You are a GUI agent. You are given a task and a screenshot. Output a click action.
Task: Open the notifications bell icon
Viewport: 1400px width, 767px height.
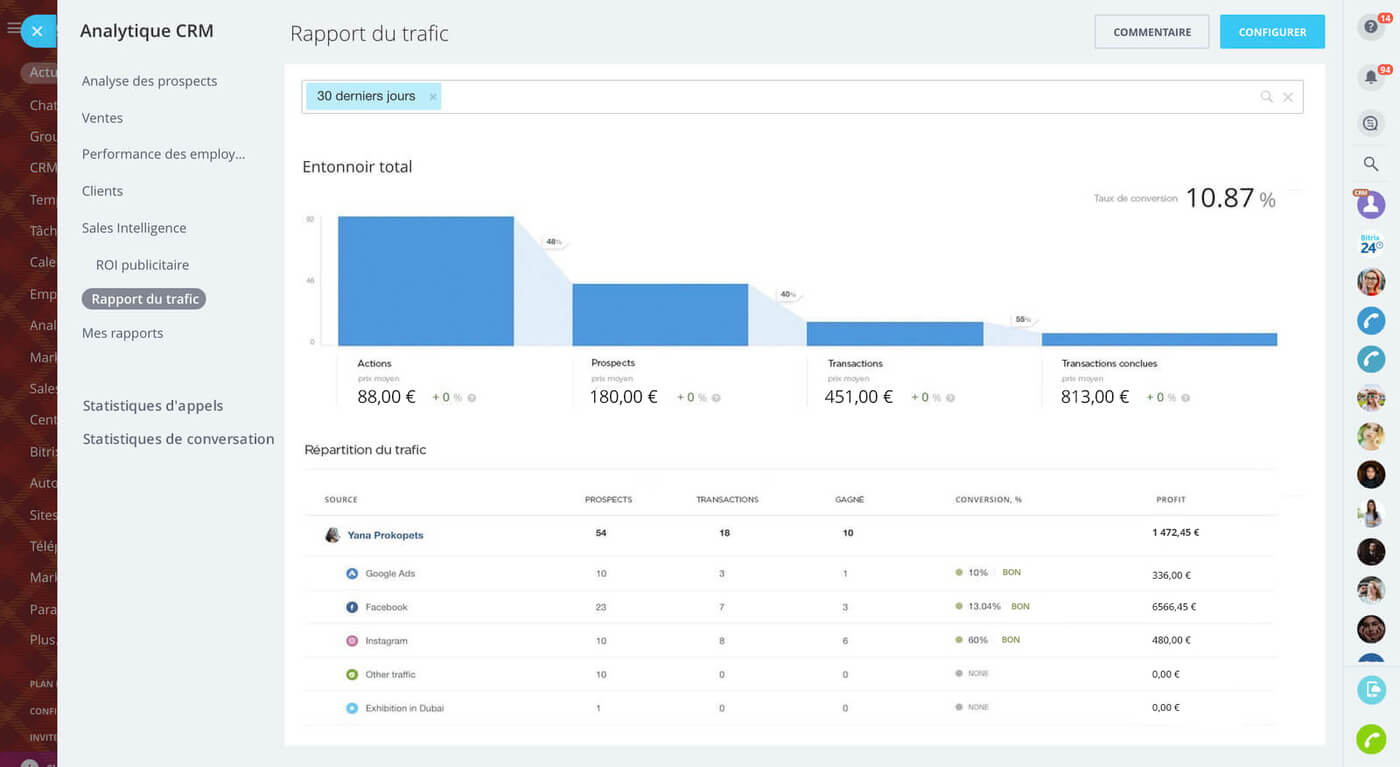click(1370, 77)
